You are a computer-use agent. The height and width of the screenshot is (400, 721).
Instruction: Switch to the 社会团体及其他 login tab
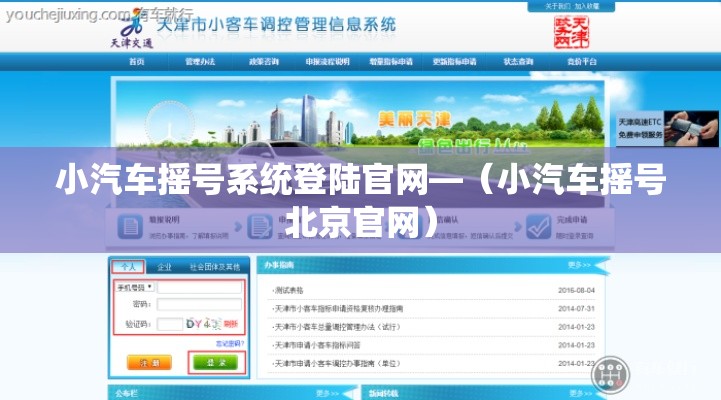[x=215, y=267]
